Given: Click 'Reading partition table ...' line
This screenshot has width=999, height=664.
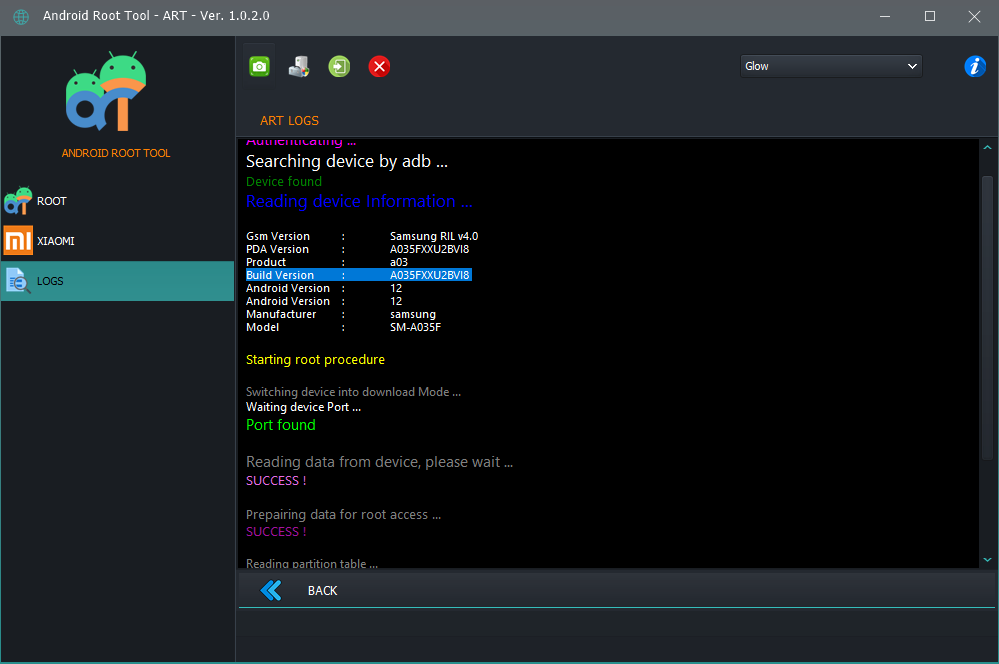Looking at the screenshot, I should point(312,563).
